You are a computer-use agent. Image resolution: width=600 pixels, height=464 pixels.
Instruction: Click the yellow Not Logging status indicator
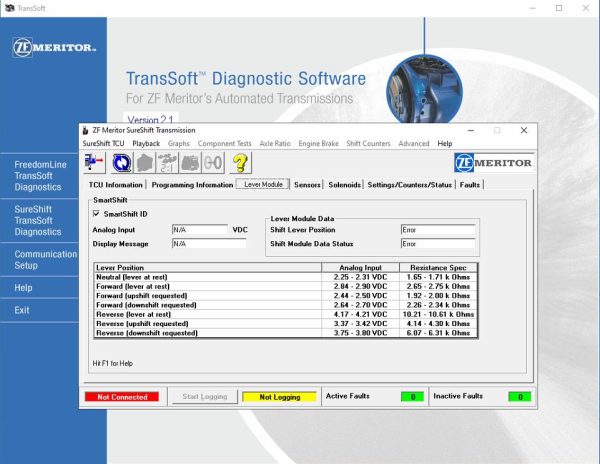click(x=279, y=397)
